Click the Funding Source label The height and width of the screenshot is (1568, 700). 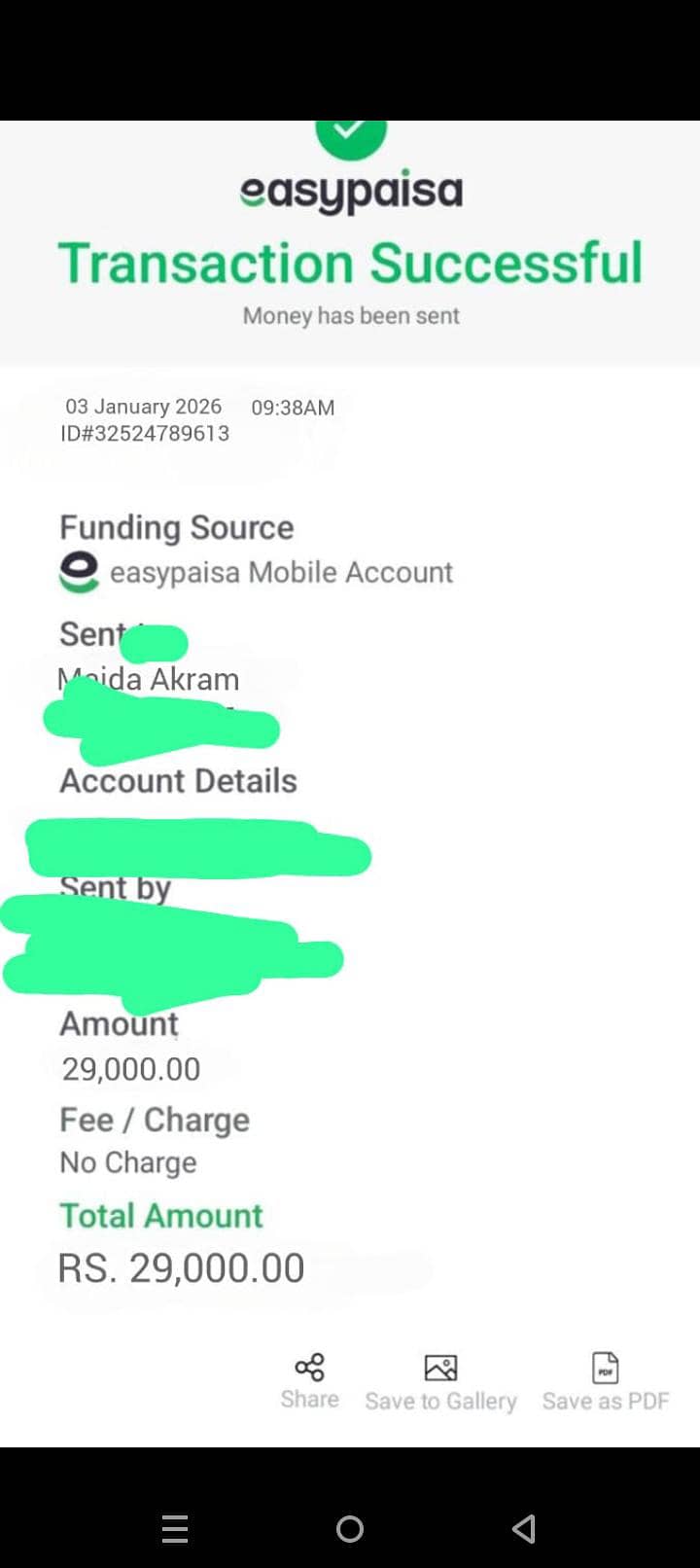point(176,527)
